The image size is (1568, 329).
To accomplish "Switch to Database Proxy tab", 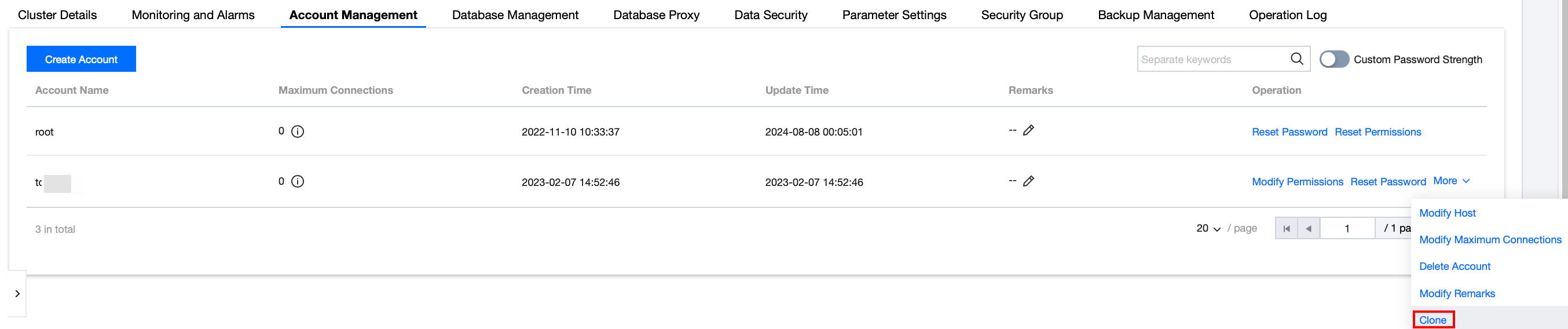I will pos(656,14).
